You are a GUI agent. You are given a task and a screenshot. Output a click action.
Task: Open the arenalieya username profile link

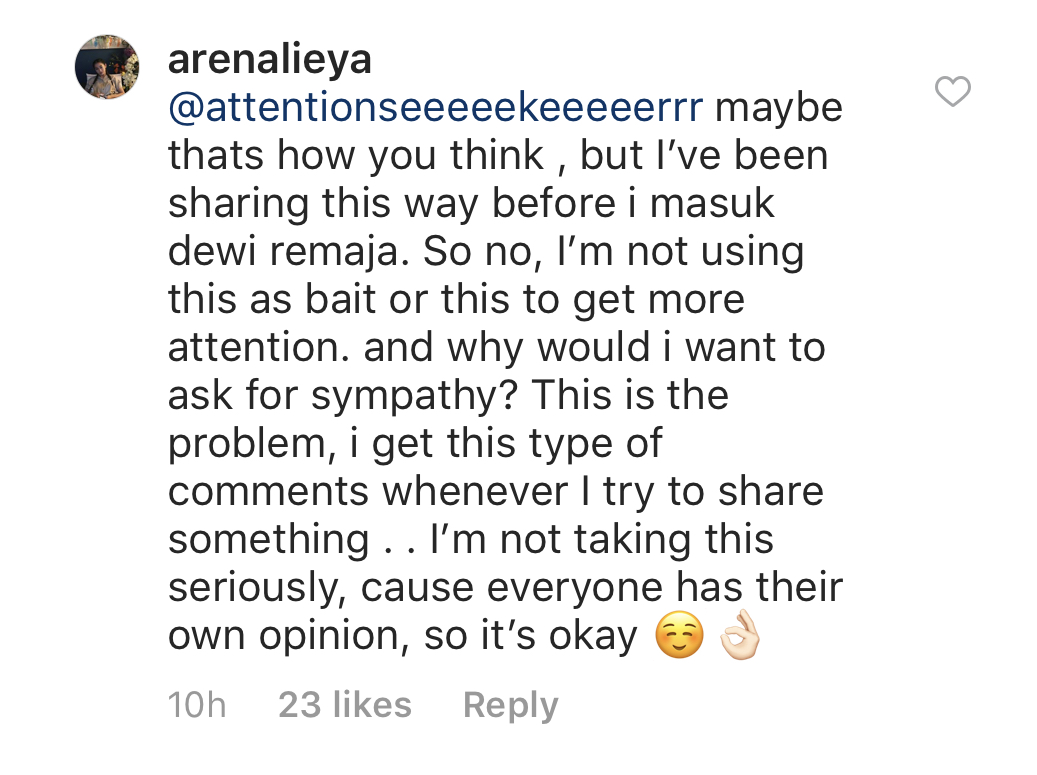(x=269, y=60)
